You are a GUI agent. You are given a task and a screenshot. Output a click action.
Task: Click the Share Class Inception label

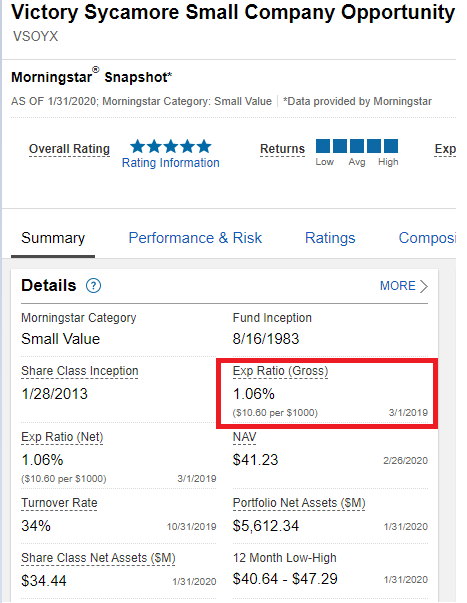coord(80,371)
